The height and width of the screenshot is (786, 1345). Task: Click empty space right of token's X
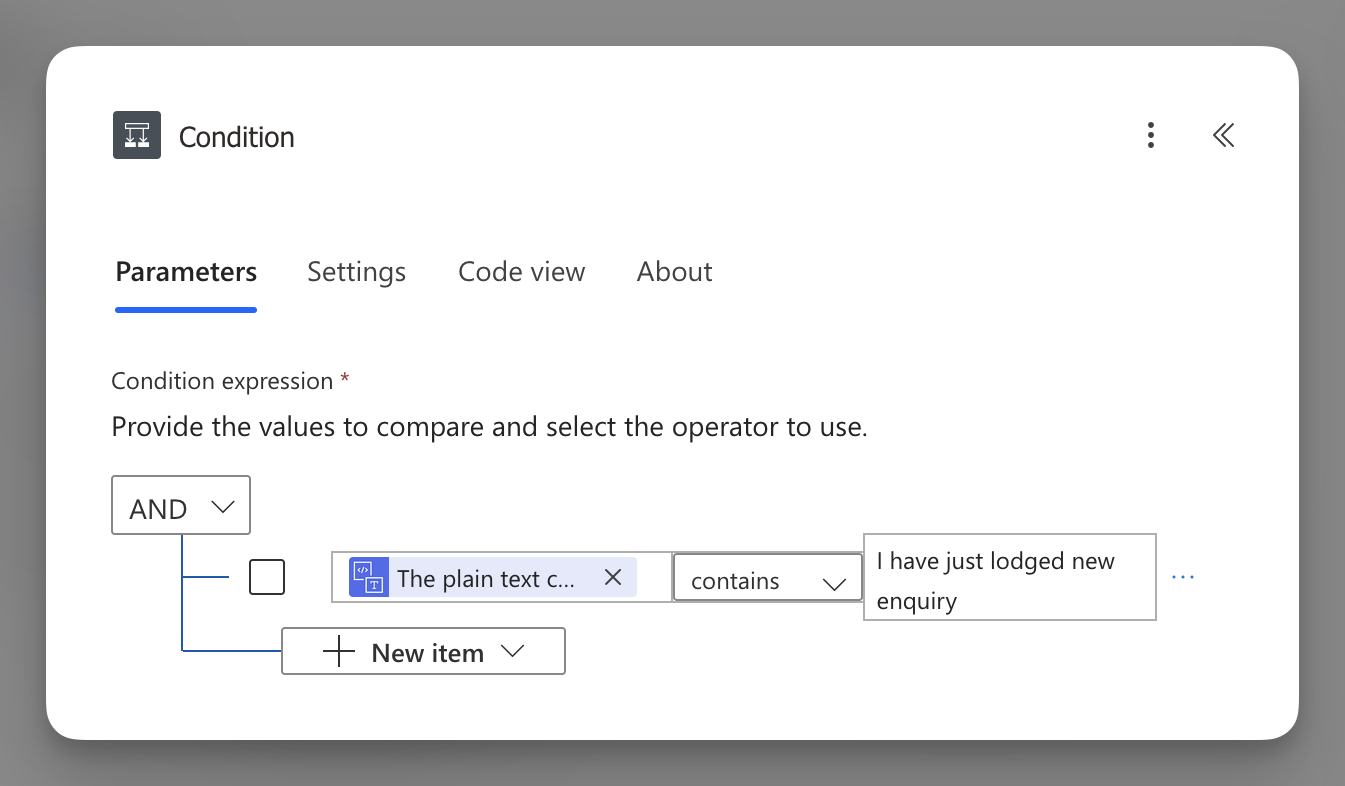(x=654, y=578)
